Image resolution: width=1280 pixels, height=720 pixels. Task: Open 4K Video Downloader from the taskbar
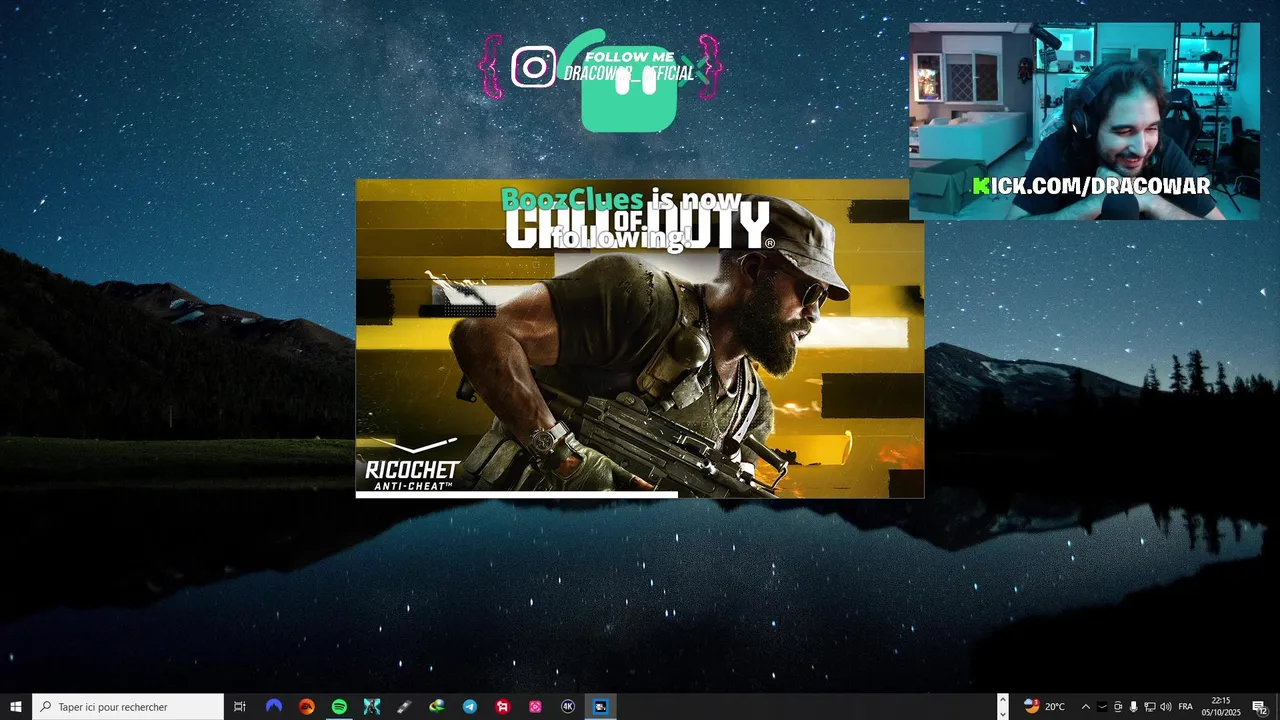(568, 706)
